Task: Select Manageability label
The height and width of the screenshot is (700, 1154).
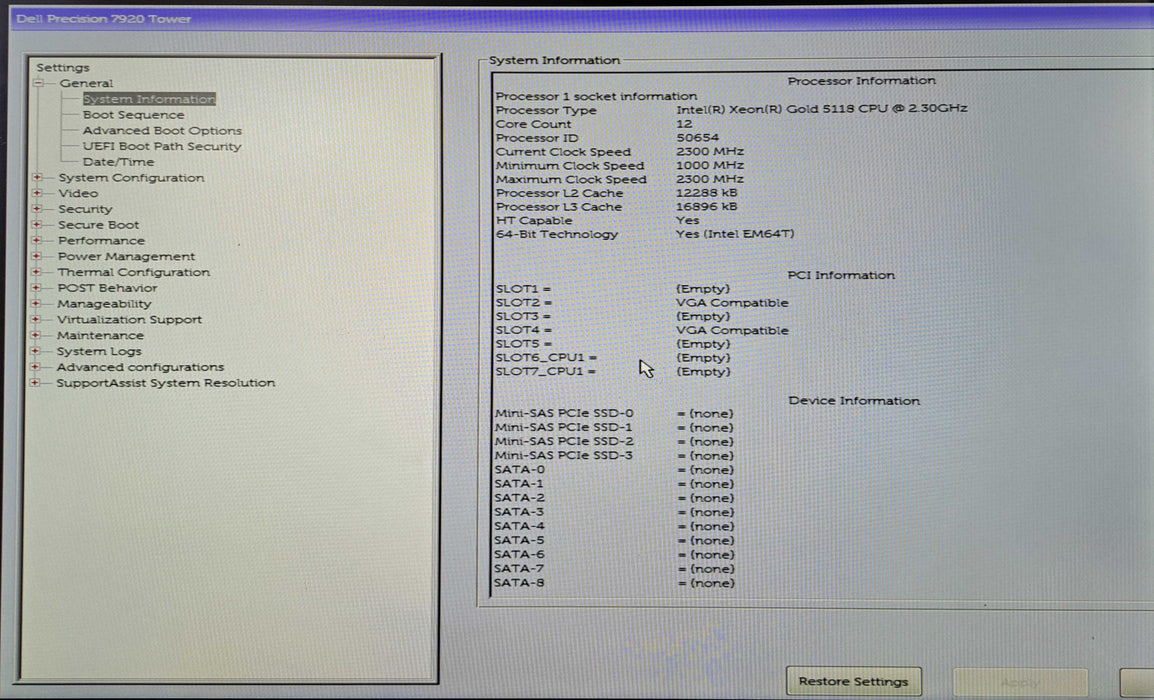Action: tap(104, 304)
